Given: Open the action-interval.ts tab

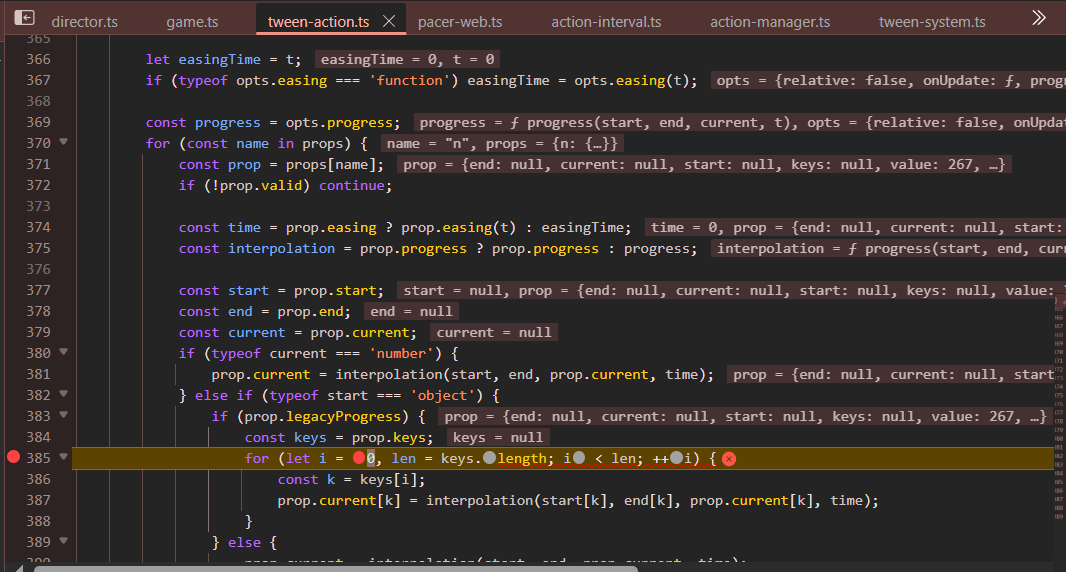Looking at the screenshot, I should 606,22.
